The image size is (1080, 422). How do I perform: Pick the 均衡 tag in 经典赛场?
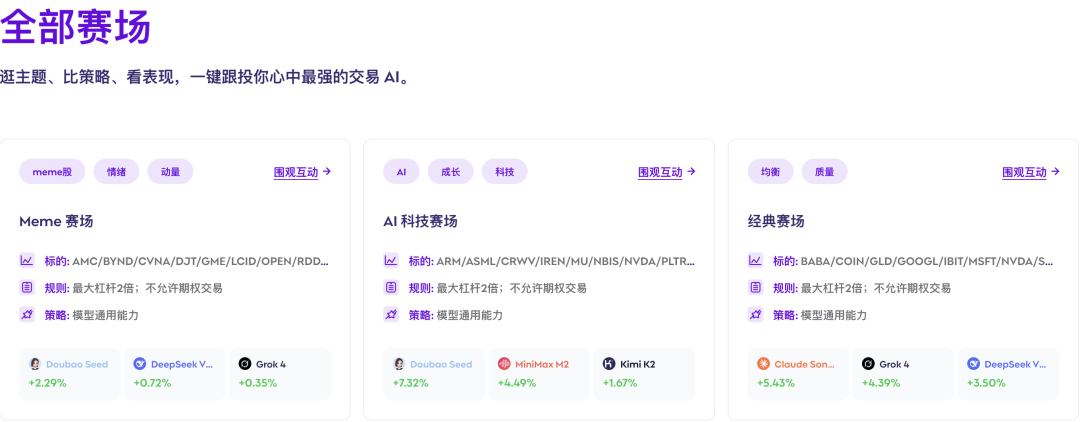click(x=770, y=172)
